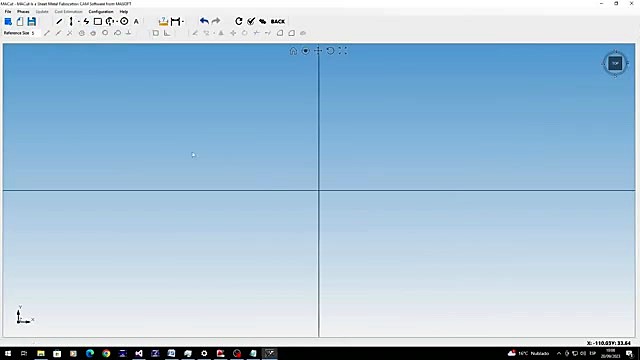This screenshot has height=360, width=640.
Task: Click the greyed square corner icon
Action: click(x=156, y=33)
